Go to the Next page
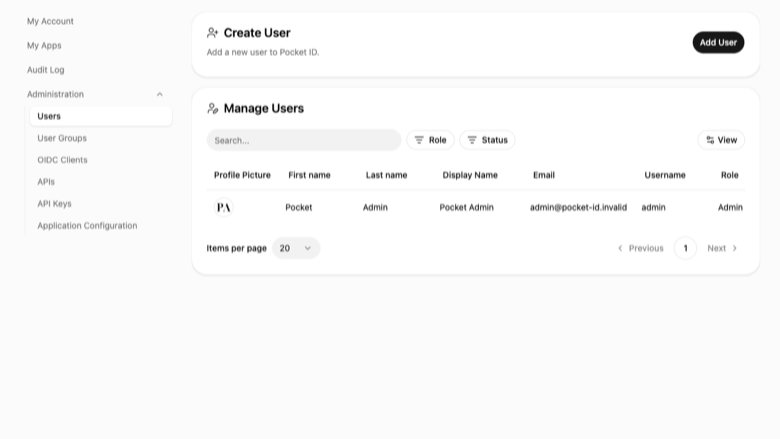This screenshot has height=439, width=780. click(x=722, y=248)
